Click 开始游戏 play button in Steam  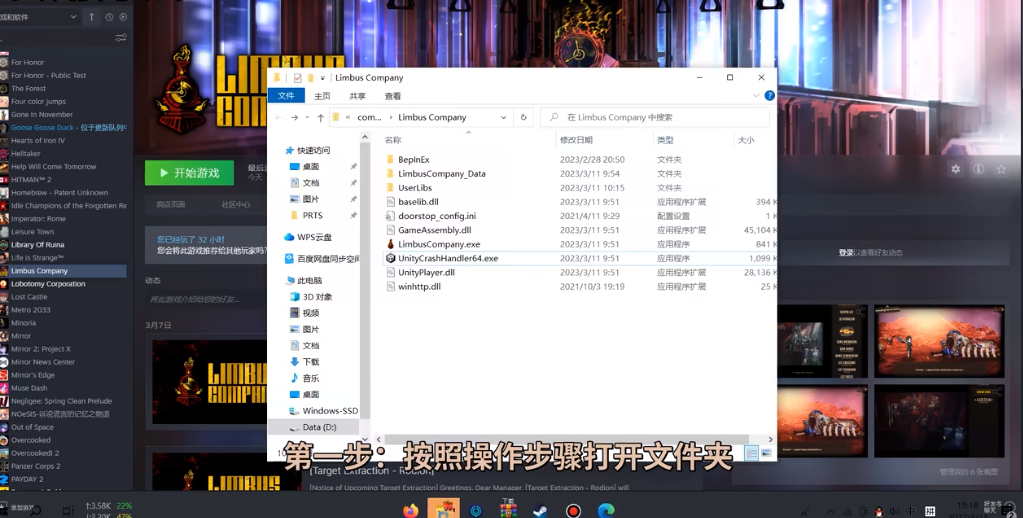(189, 173)
